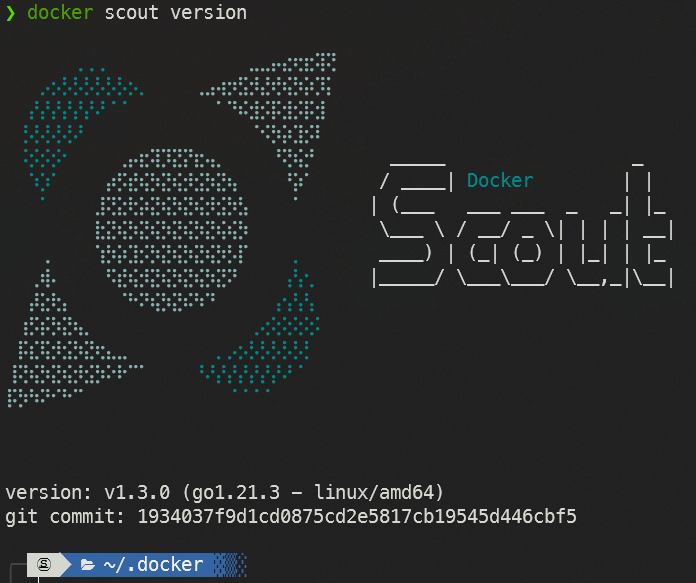The height and width of the screenshot is (583, 696).
Task: Click the green prompt arrow symbol
Action: [11, 13]
